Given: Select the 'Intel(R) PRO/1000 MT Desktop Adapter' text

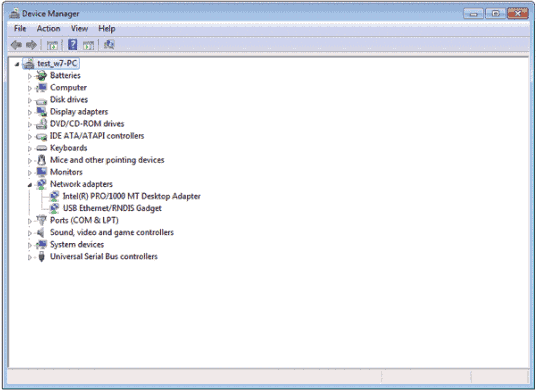Looking at the screenshot, I should tap(132, 196).
